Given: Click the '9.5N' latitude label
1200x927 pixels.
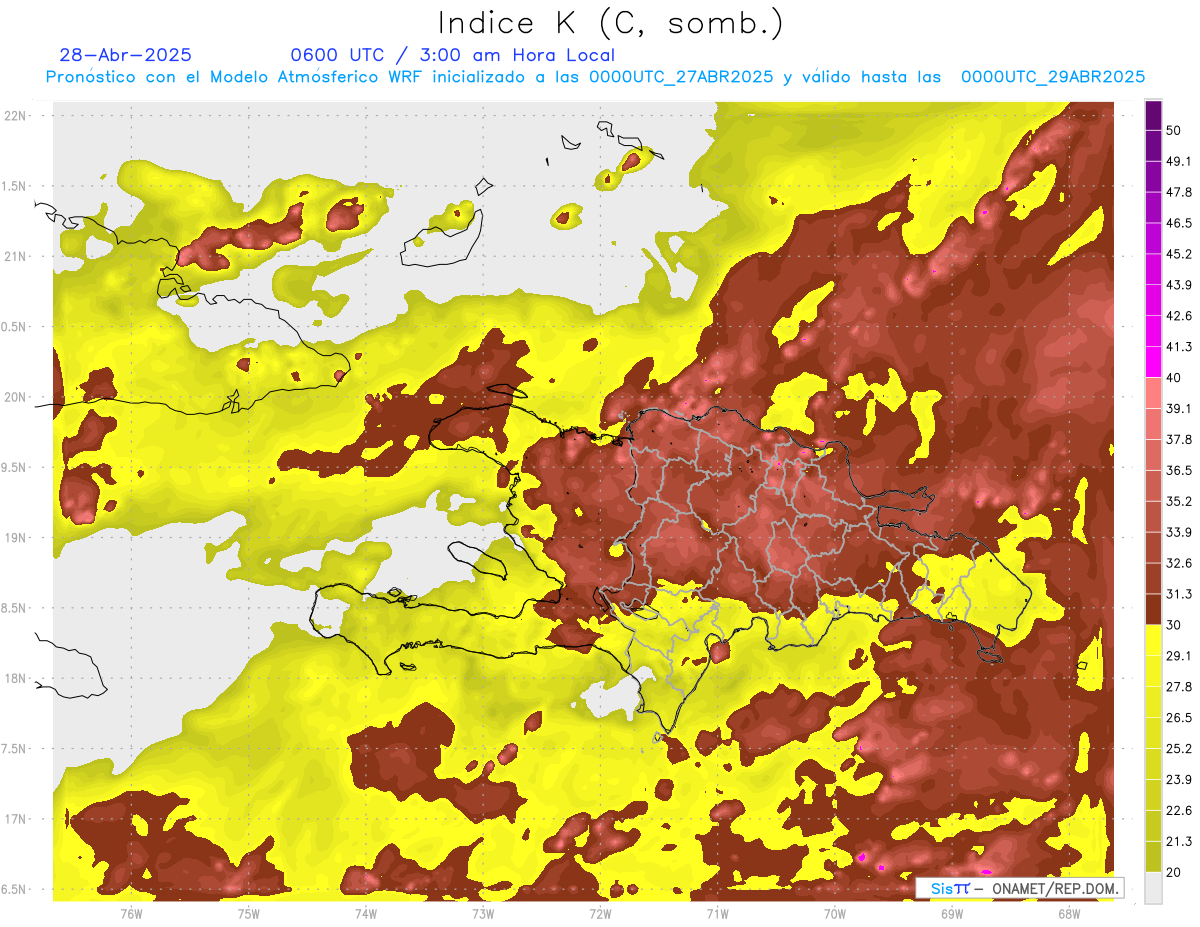Looking at the screenshot, I should click(15, 467).
